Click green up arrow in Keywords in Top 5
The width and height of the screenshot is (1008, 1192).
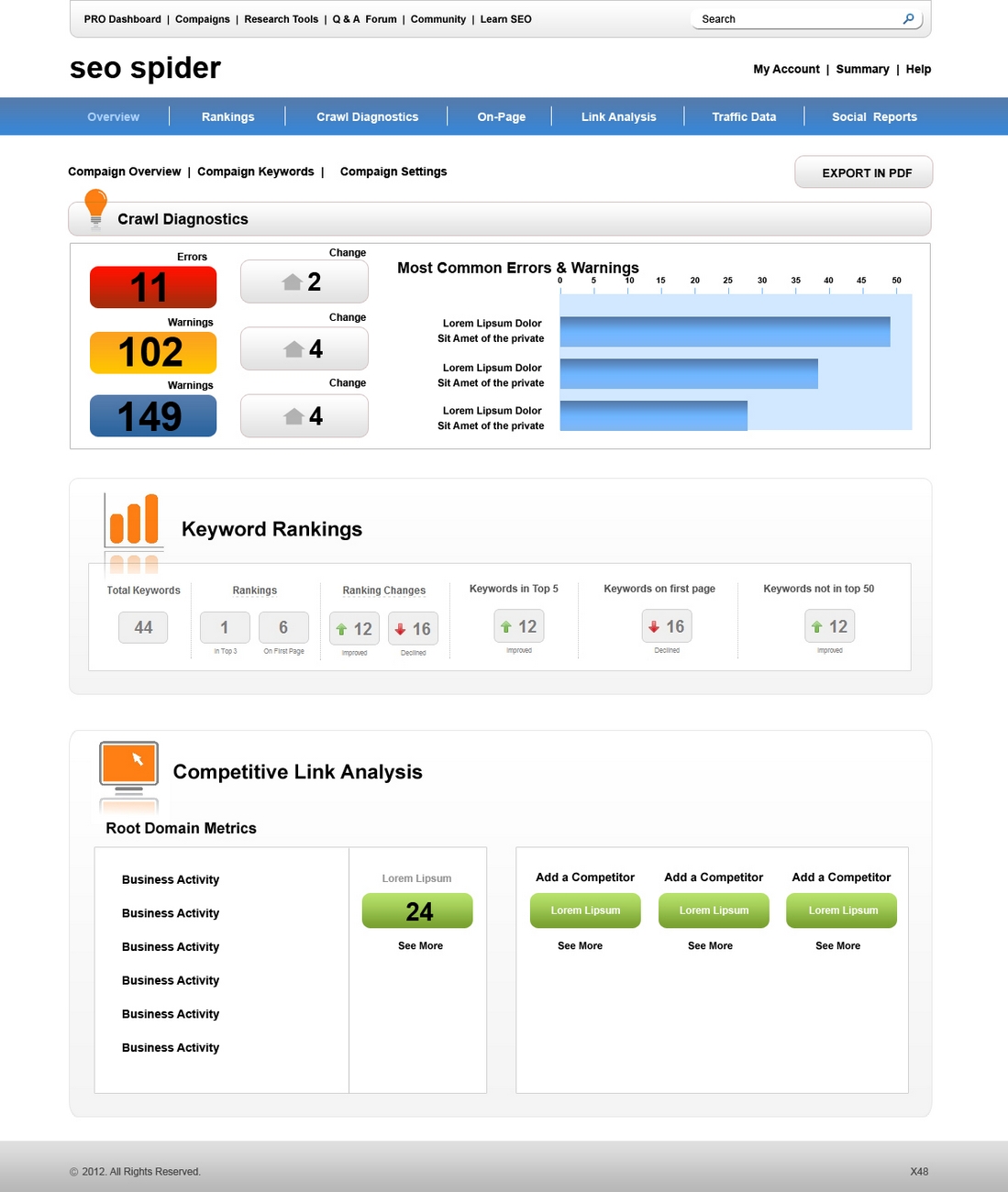point(506,627)
